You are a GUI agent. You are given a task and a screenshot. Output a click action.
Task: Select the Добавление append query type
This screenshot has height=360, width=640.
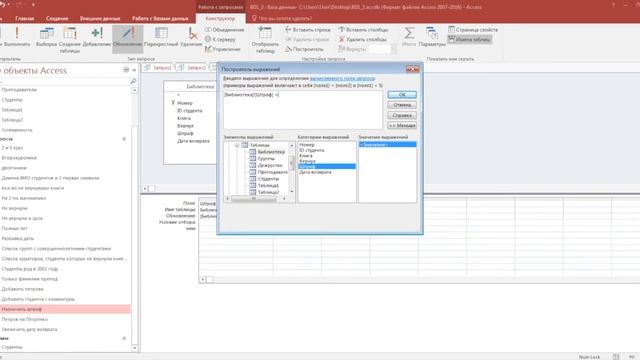(97, 38)
